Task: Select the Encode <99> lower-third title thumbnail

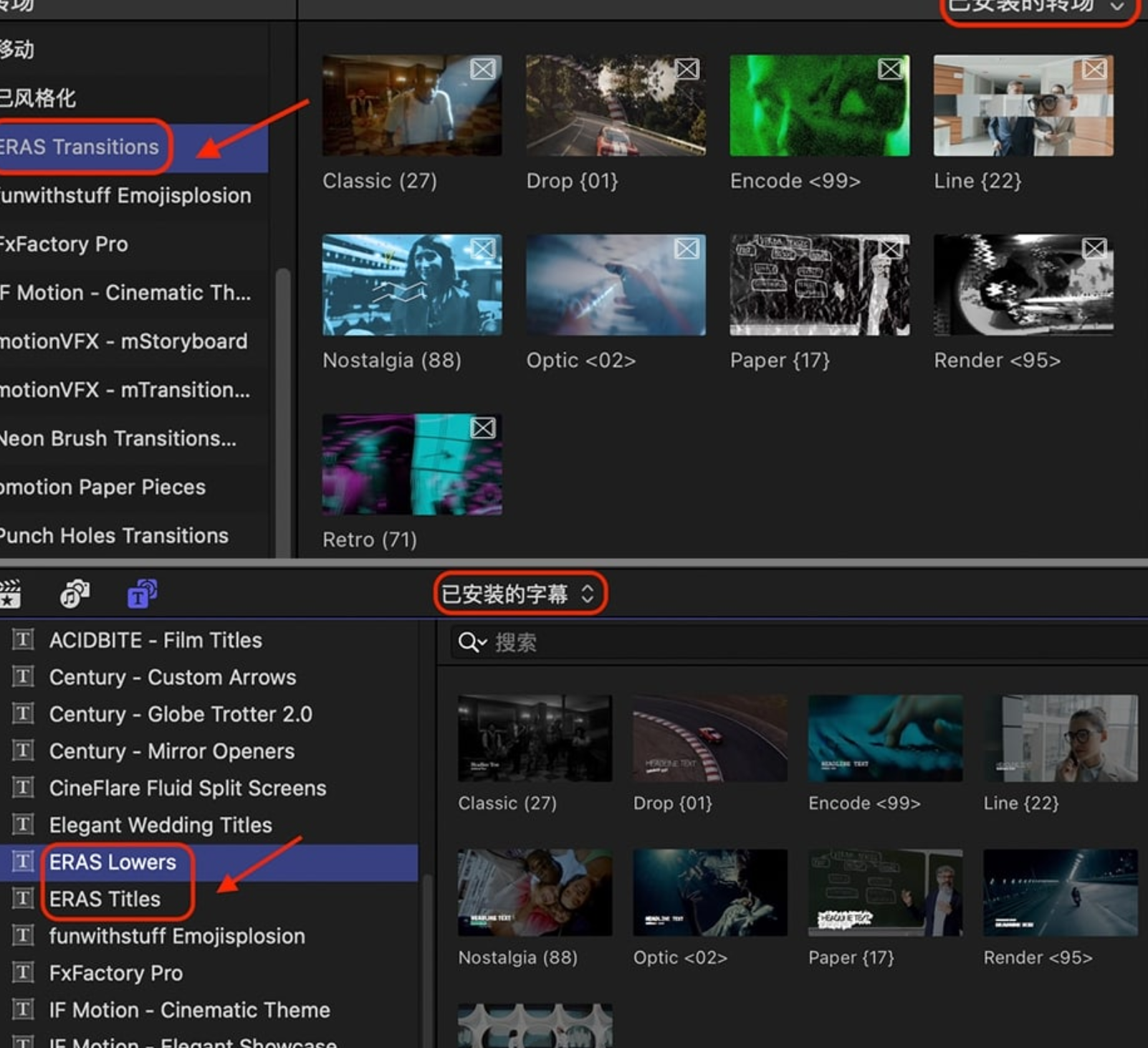Action: click(886, 738)
